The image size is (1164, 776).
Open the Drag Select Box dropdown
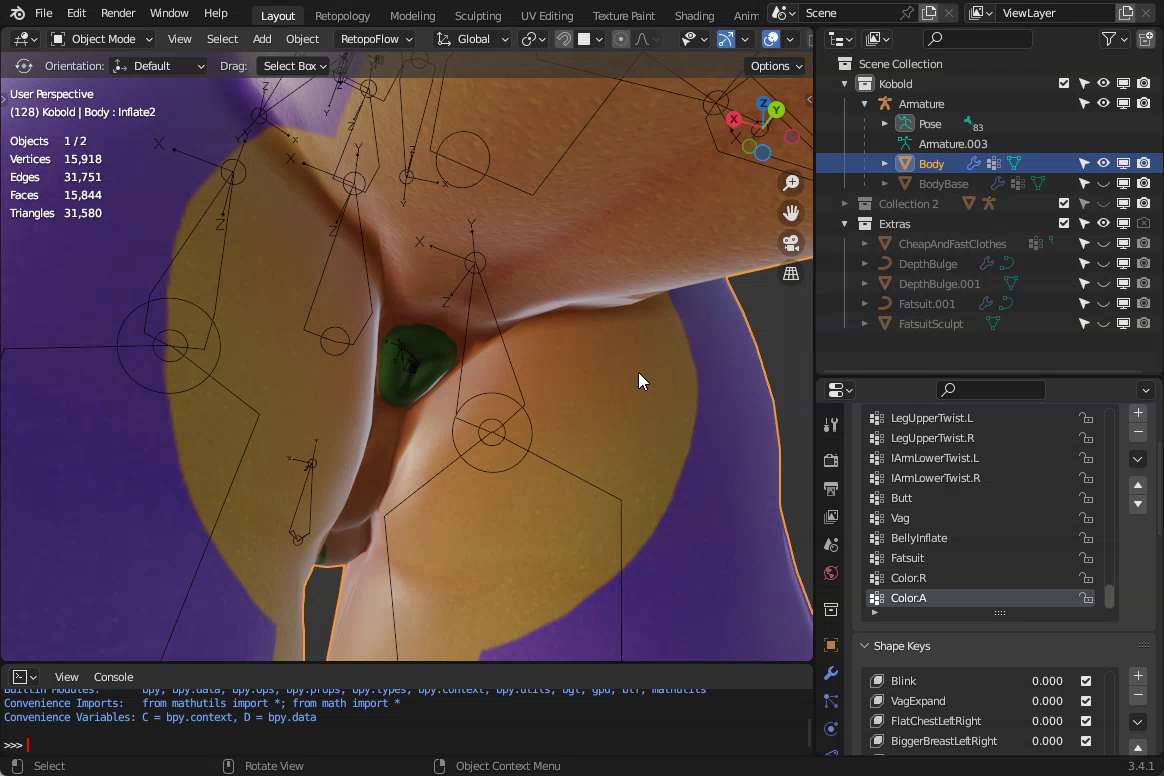[294, 66]
